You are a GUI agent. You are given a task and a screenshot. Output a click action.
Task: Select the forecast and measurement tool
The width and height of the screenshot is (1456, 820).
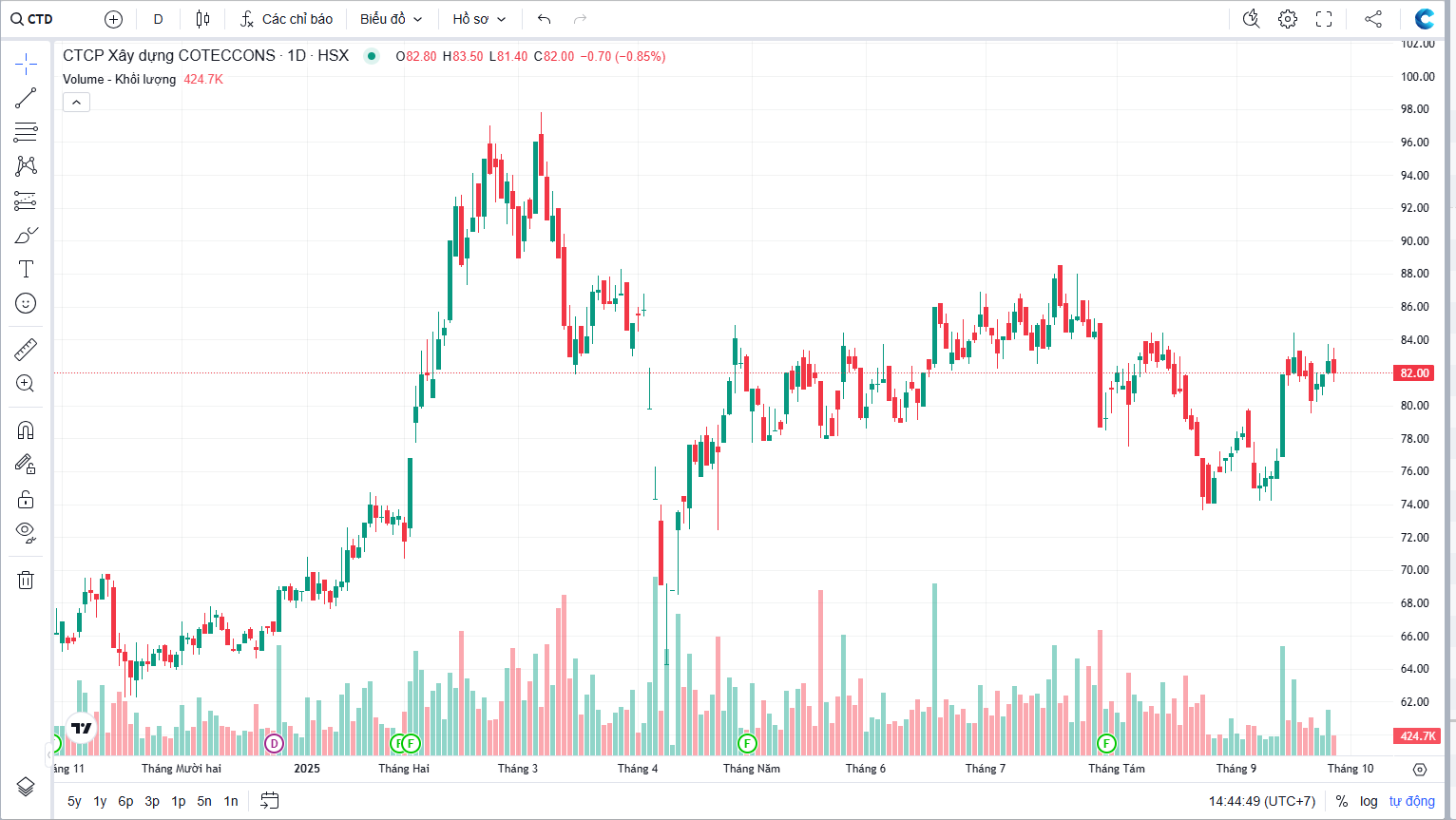click(26, 200)
